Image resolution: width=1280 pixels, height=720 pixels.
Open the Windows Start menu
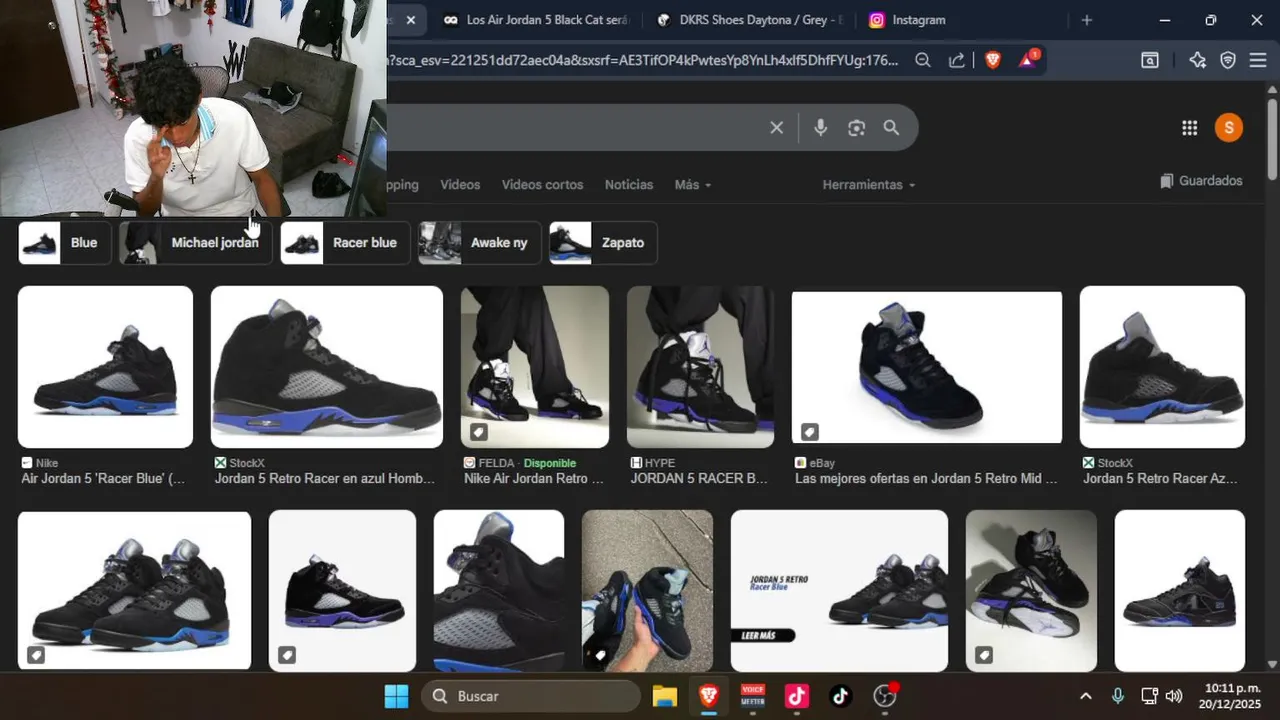coord(396,696)
